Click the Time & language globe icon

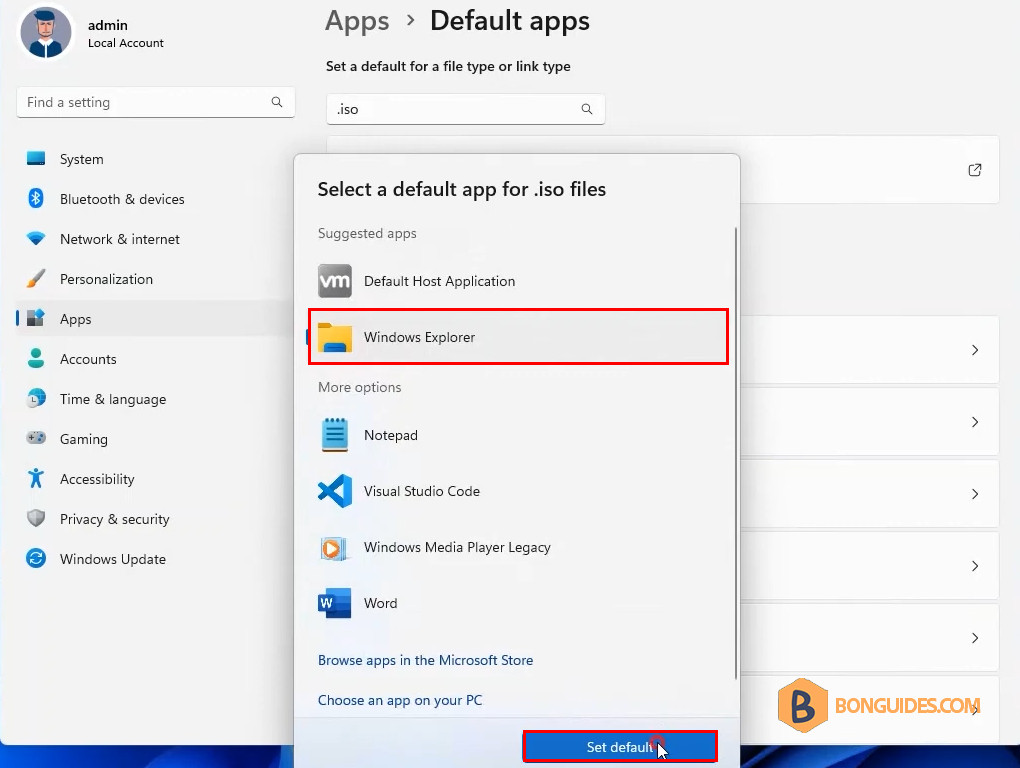[x=36, y=398]
